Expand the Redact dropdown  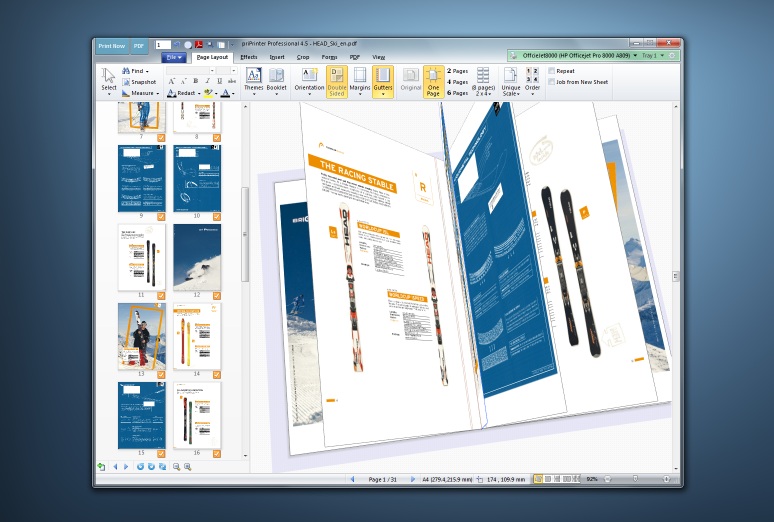(x=198, y=93)
